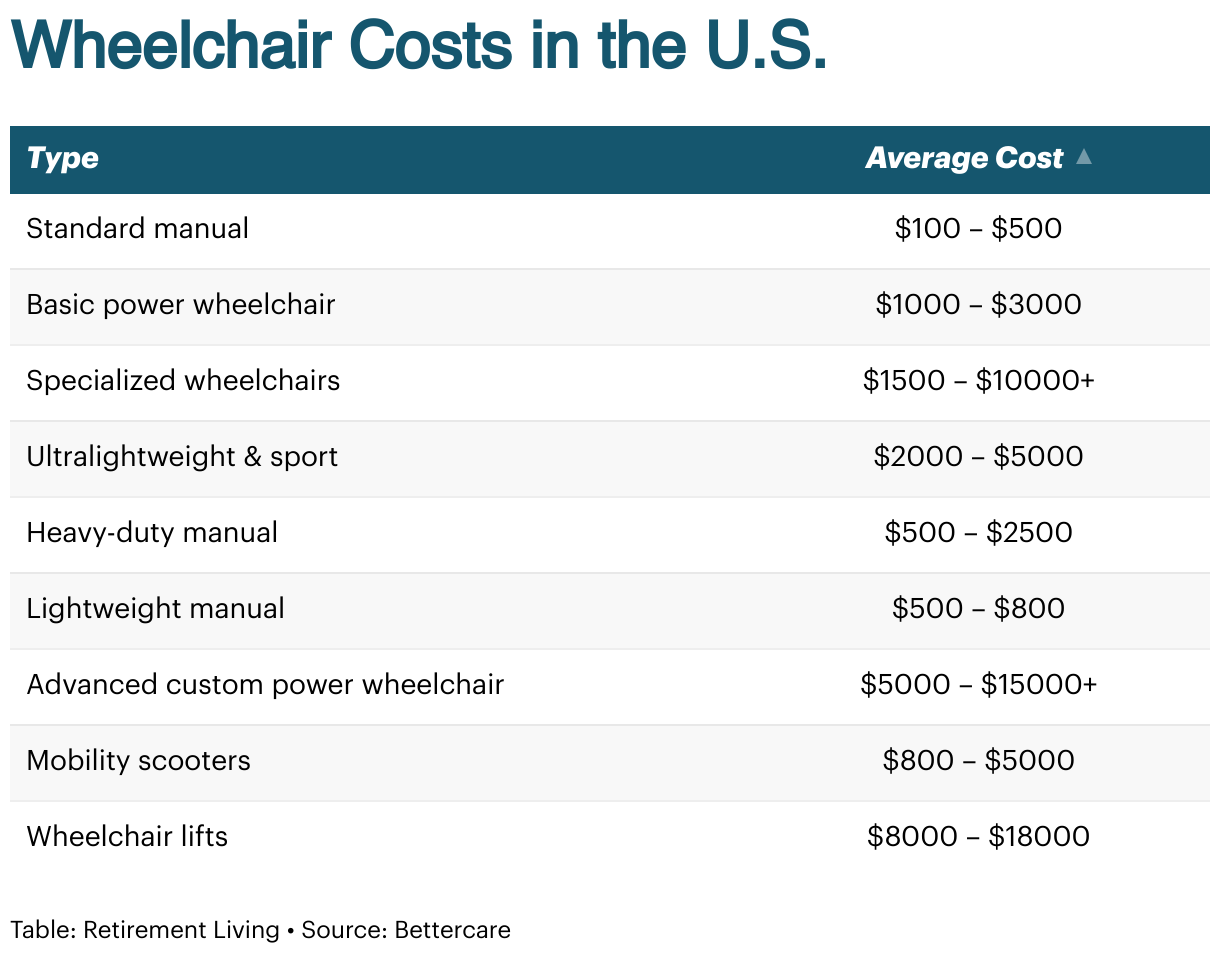Sort the table by Type column header
Screen dimensions: 1220x954
click(x=63, y=159)
